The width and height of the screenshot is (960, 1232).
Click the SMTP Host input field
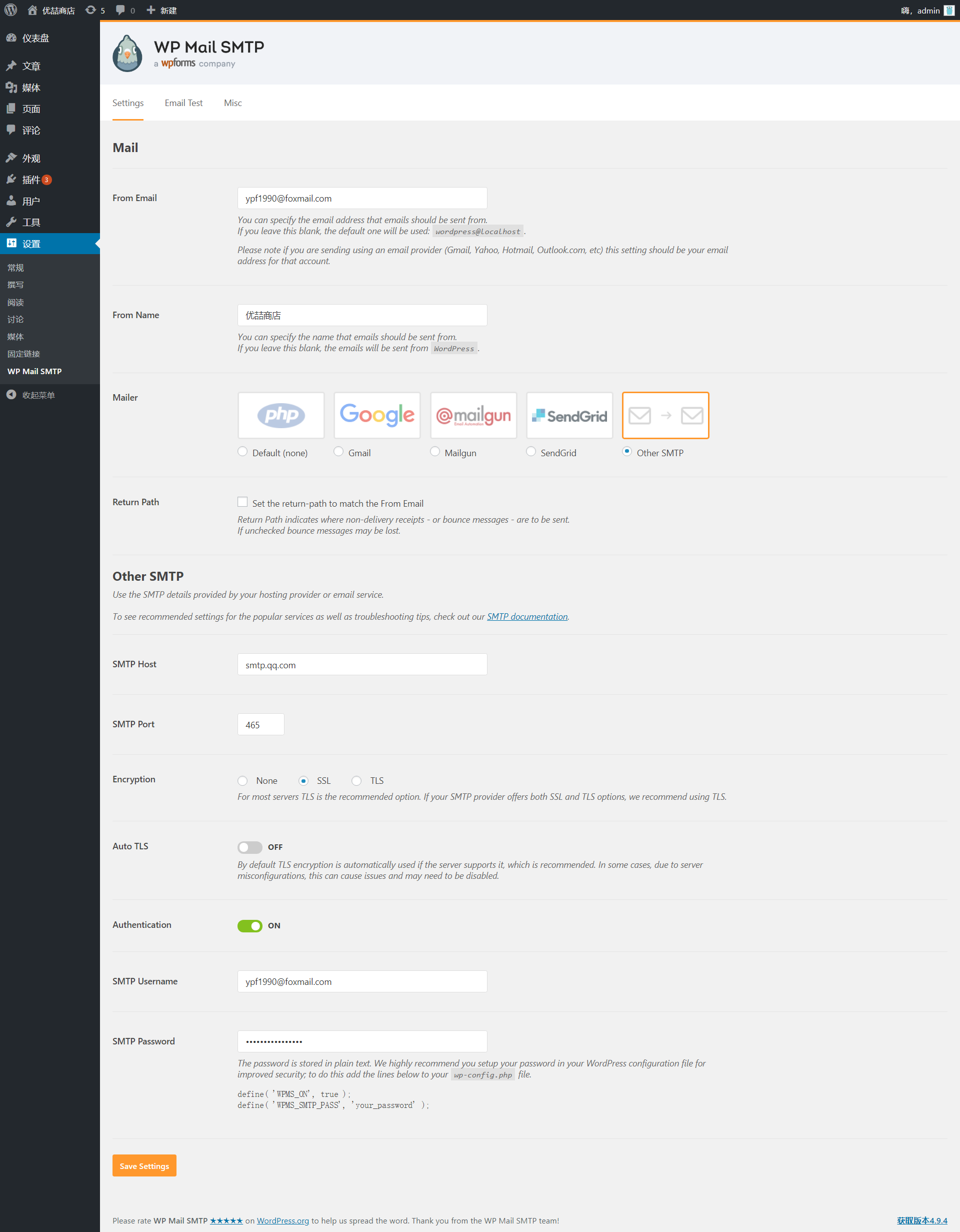pyautogui.click(x=362, y=664)
